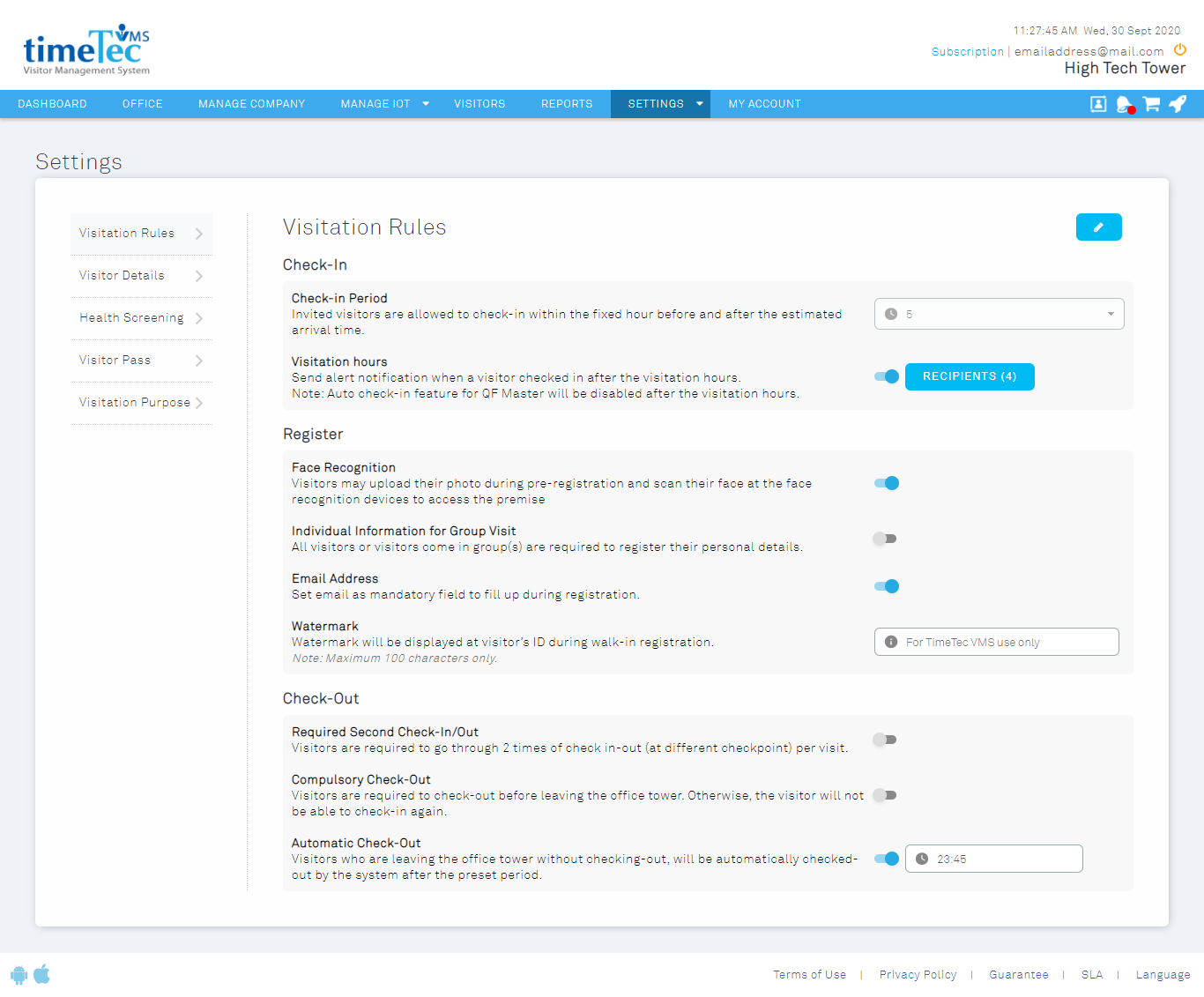The width and height of the screenshot is (1204, 997).
Task: Open the Office menu
Action: tap(143, 104)
